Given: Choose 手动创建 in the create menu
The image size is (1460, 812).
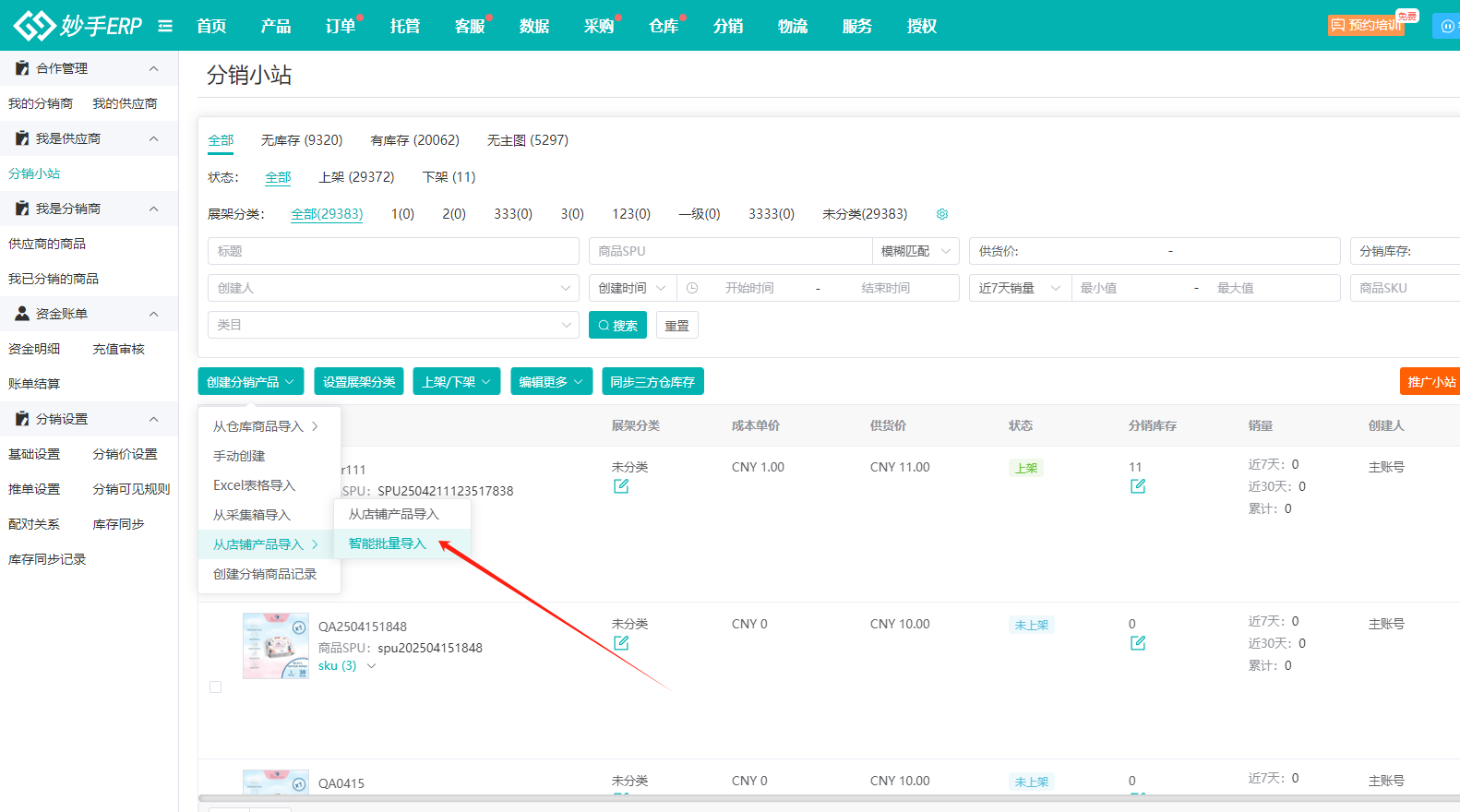Looking at the screenshot, I should click(x=239, y=456).
